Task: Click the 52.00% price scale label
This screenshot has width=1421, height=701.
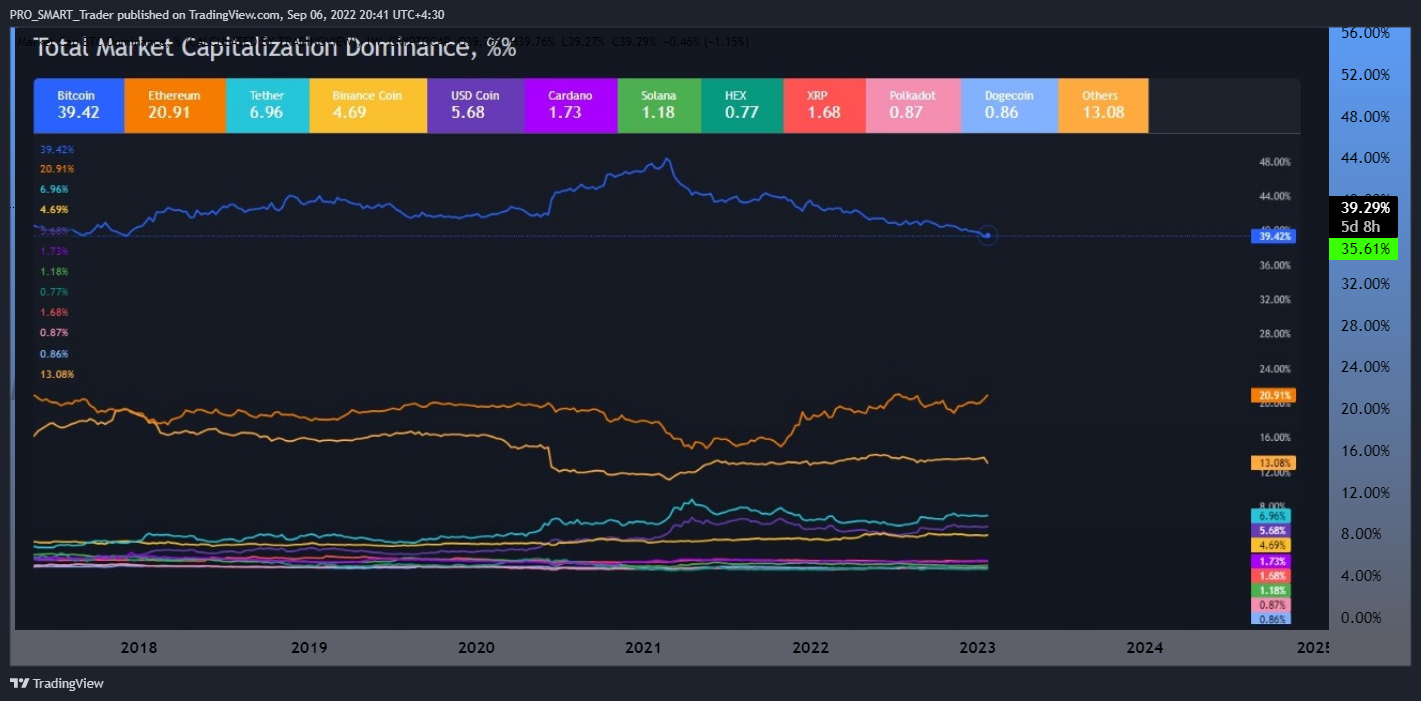Action: click(x=1365, y=75)
